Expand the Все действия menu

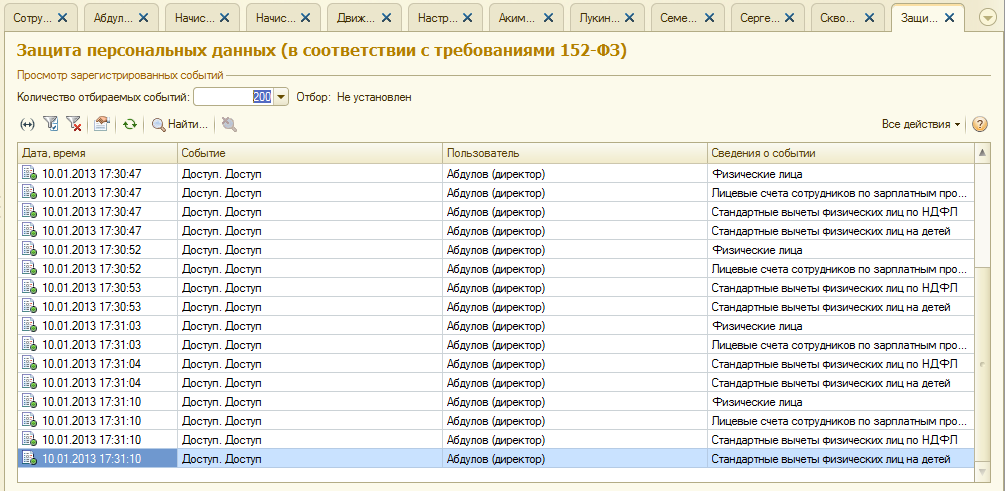click(x=921, y=124)
